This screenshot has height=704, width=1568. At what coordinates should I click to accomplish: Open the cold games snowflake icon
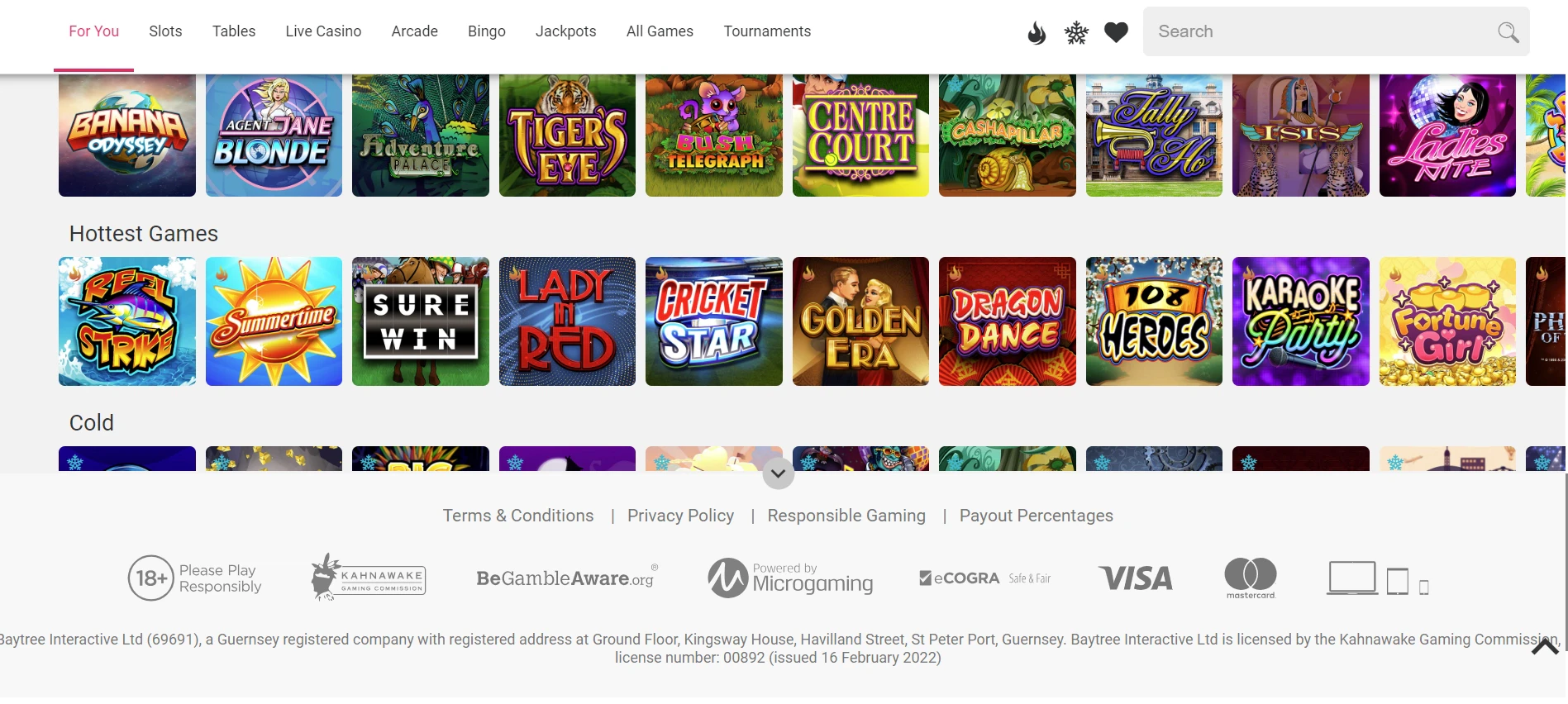(1076, 32)
